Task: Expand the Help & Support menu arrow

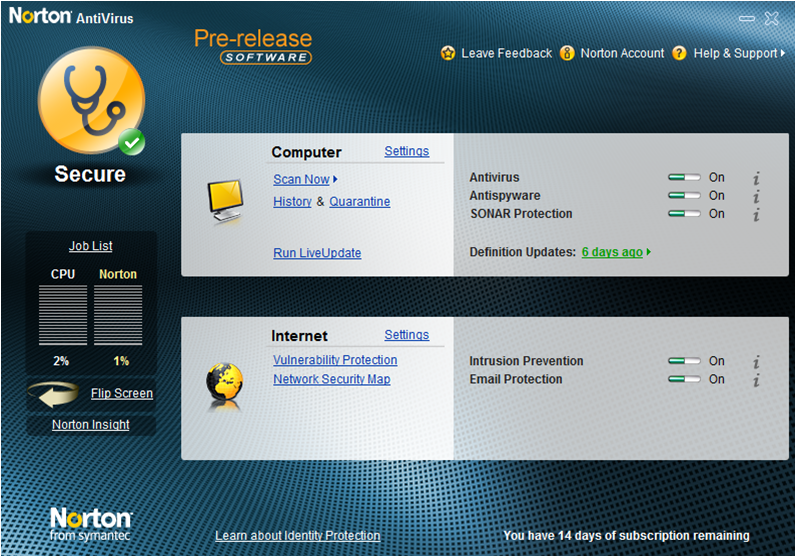Action: tap(783, 53)
